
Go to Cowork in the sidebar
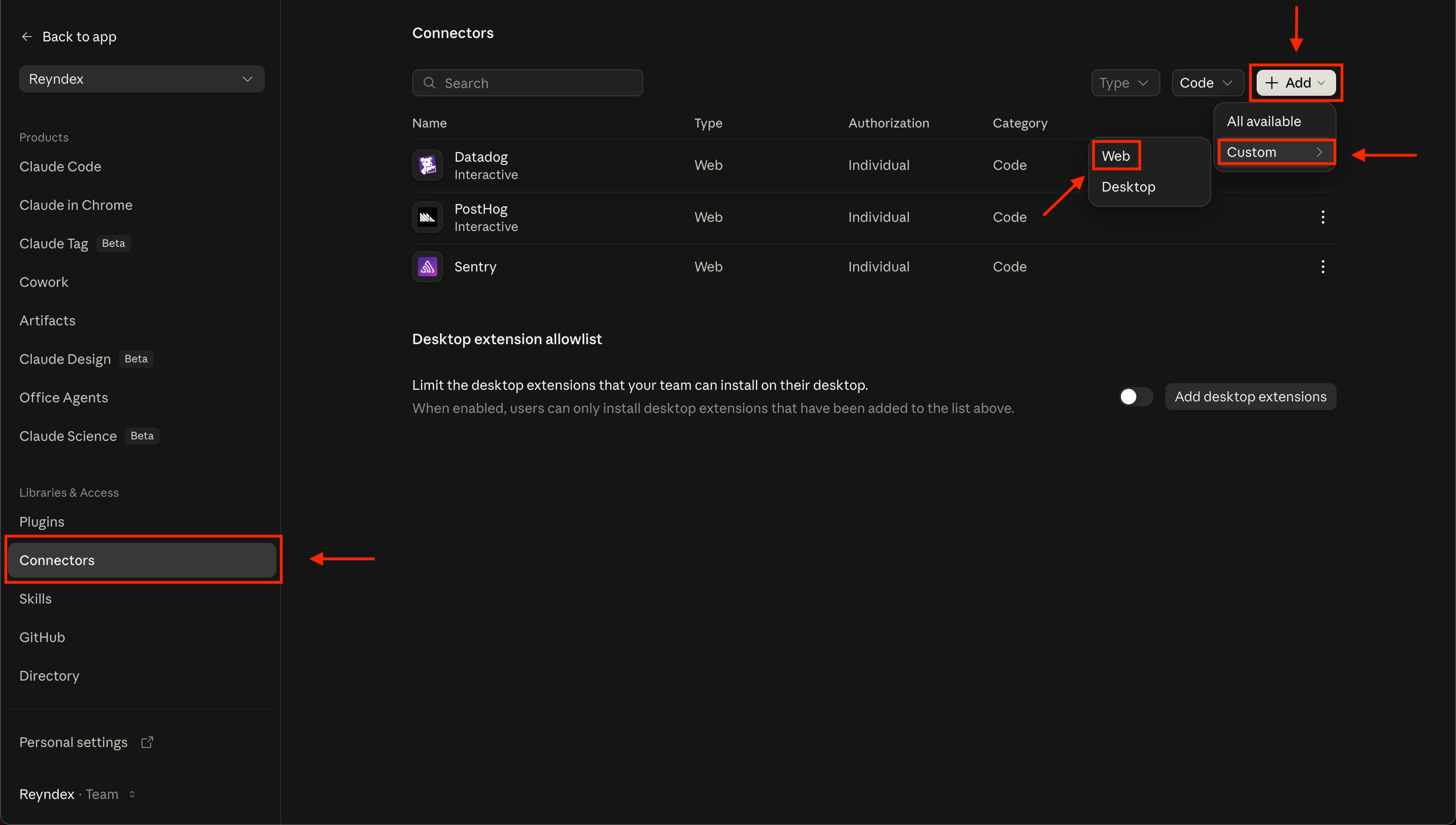44,282
